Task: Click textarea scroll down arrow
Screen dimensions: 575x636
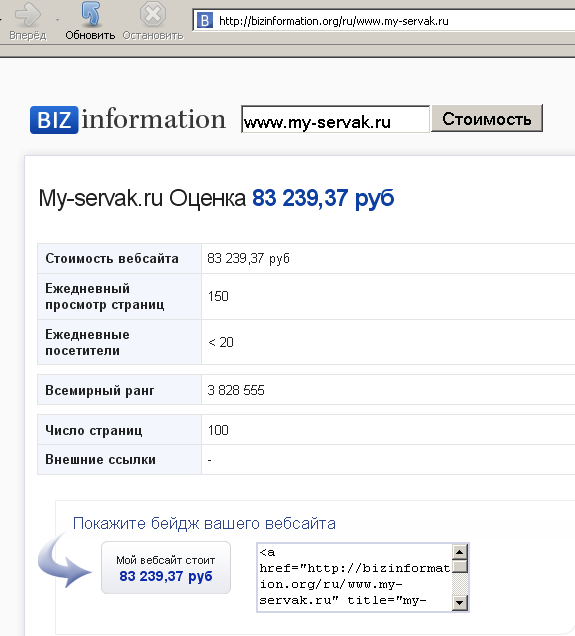Action: pos(459,603)
